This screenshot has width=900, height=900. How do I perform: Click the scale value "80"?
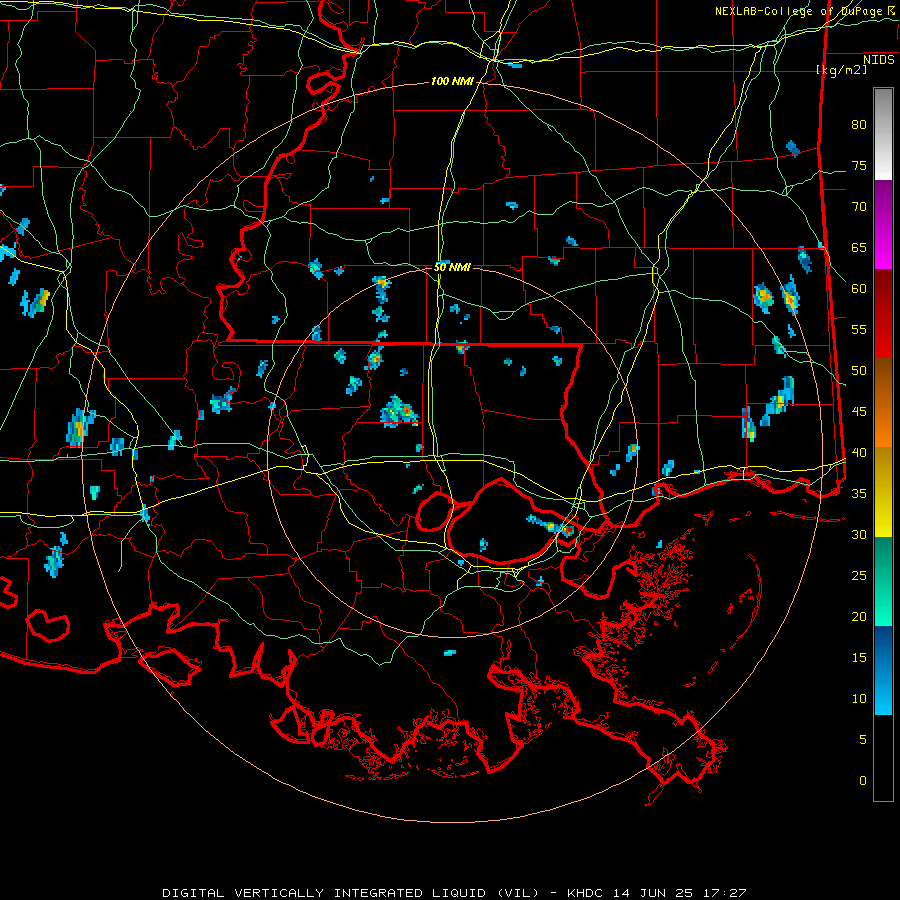pos(859,125)
